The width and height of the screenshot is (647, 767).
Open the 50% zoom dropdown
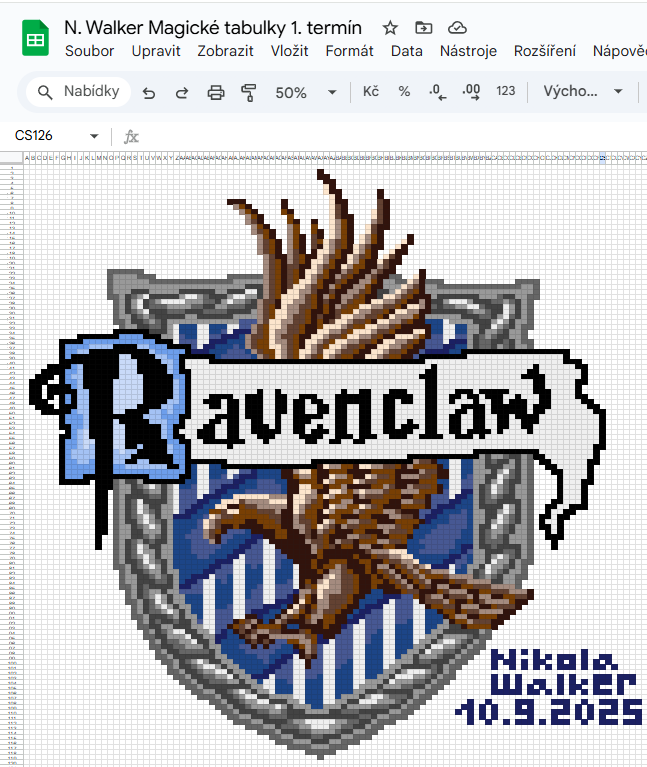coord(306,92)
